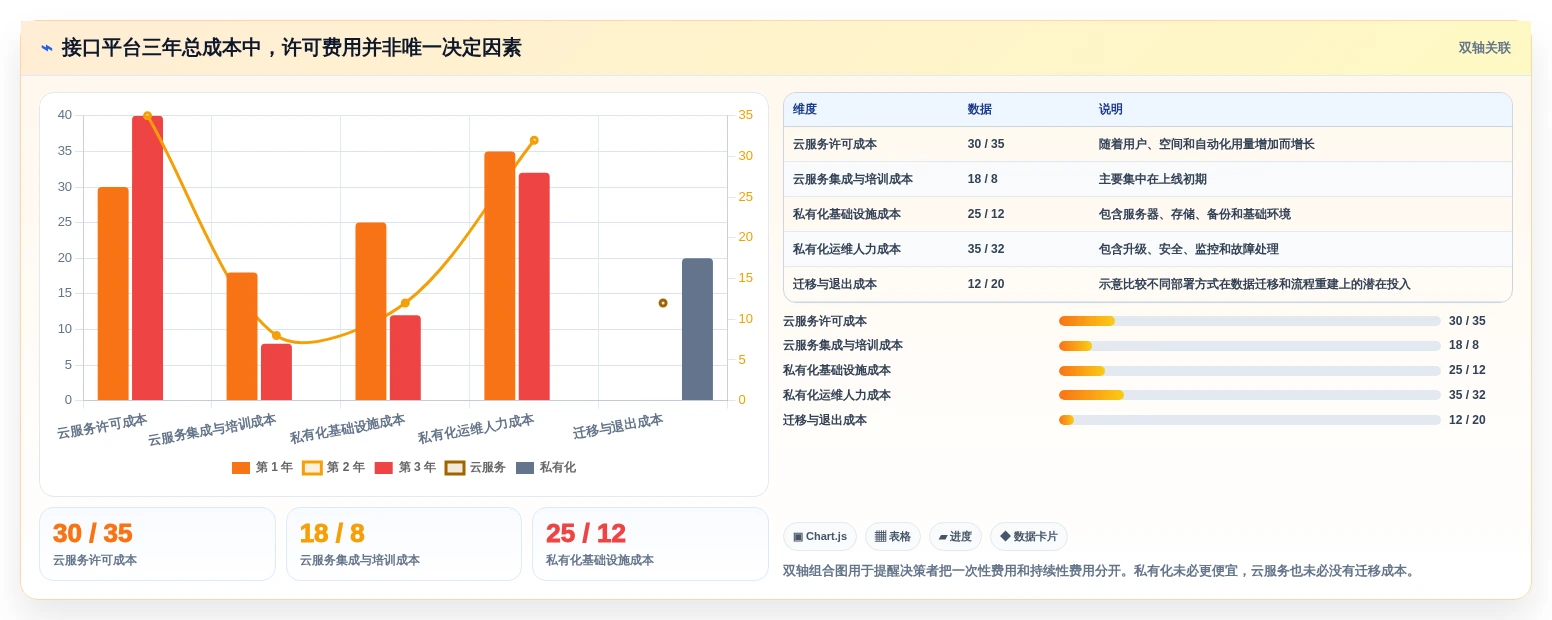Click the 数据卡片 chip
Image resolution: width=1552 pixels, height=620 pixels.
1029,536
